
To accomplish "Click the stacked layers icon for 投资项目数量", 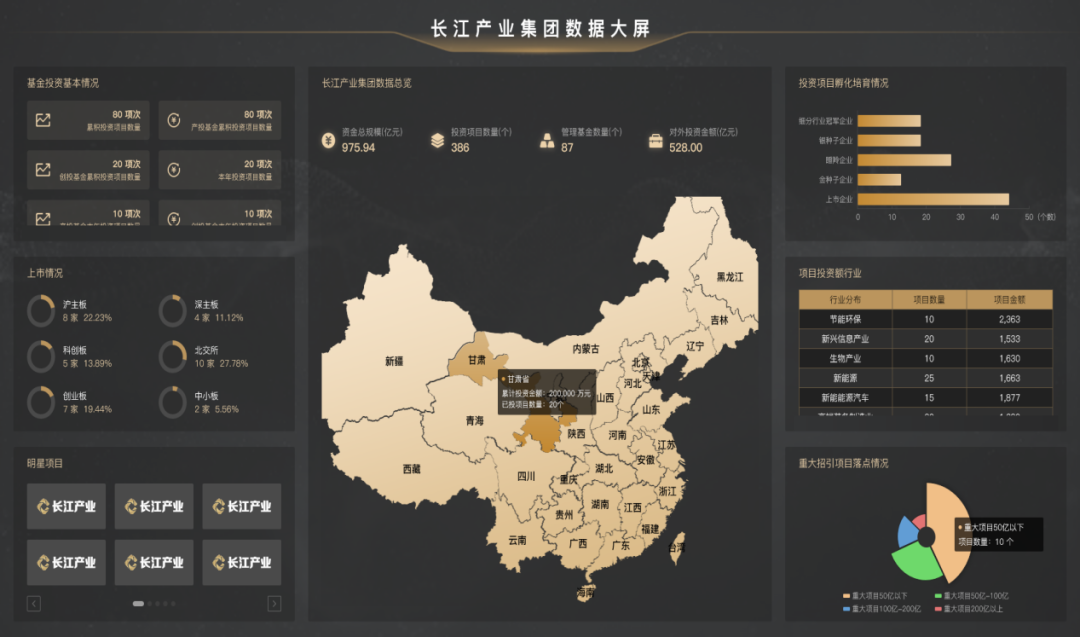I will point(437,140).
